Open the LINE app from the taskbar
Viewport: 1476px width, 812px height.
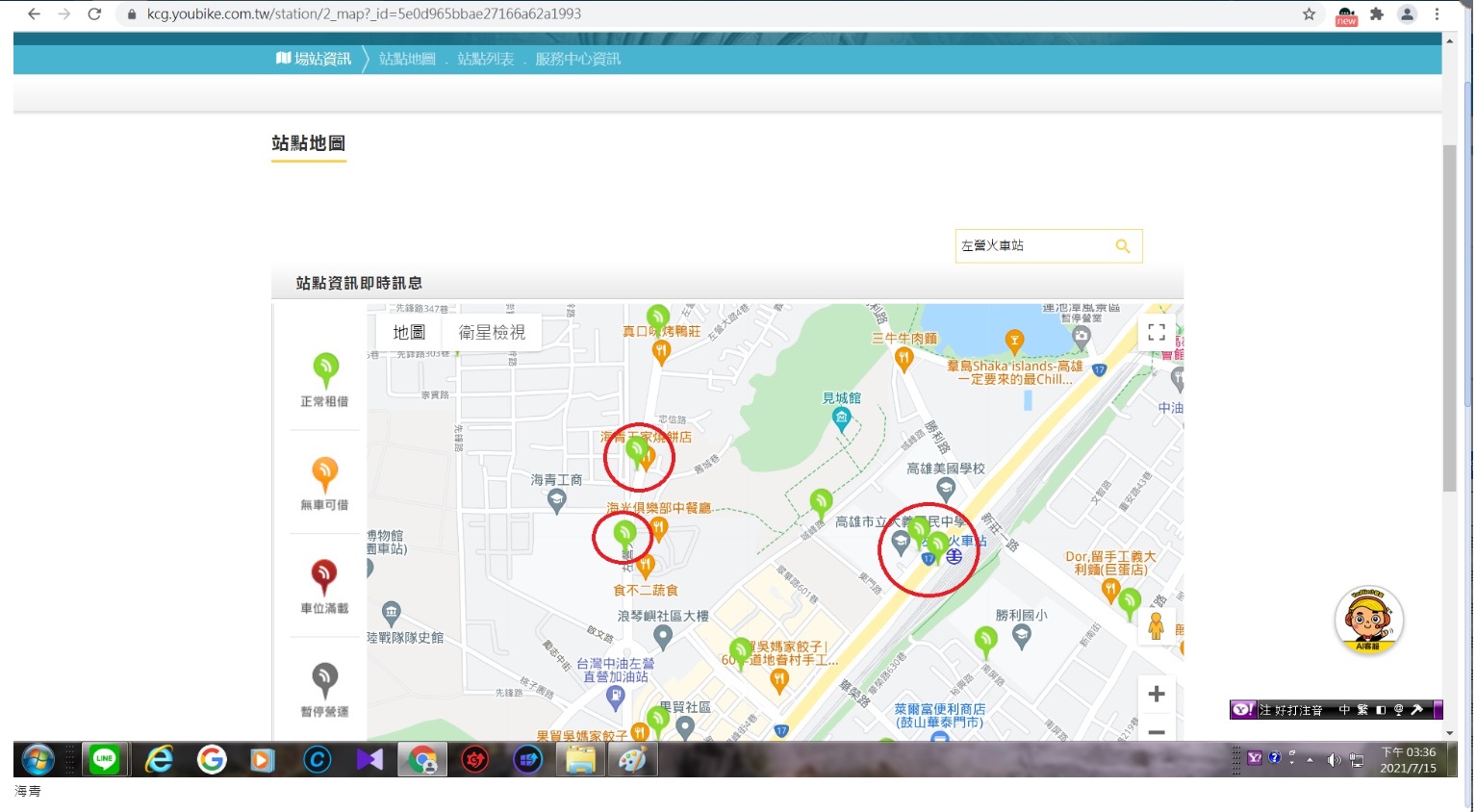click(x=105, y=759)
